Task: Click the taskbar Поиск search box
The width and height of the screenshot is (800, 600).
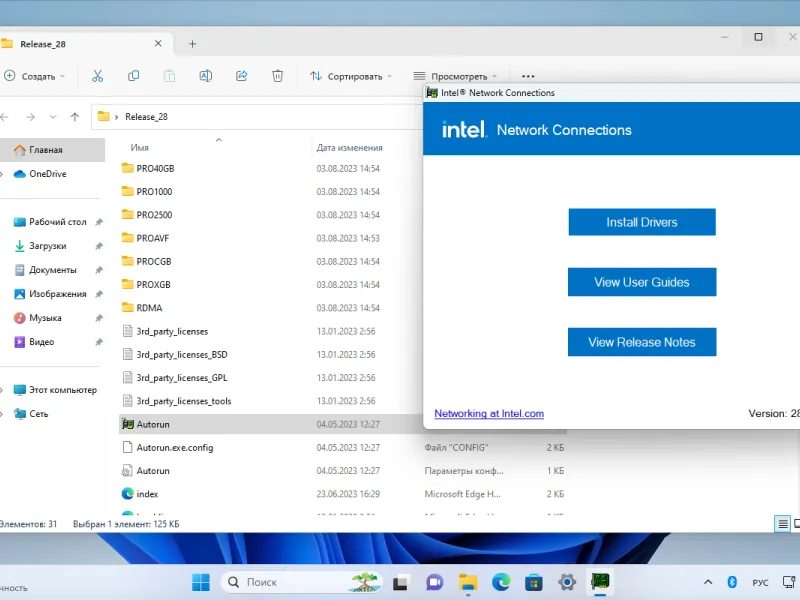Action: tap(301, 582)
